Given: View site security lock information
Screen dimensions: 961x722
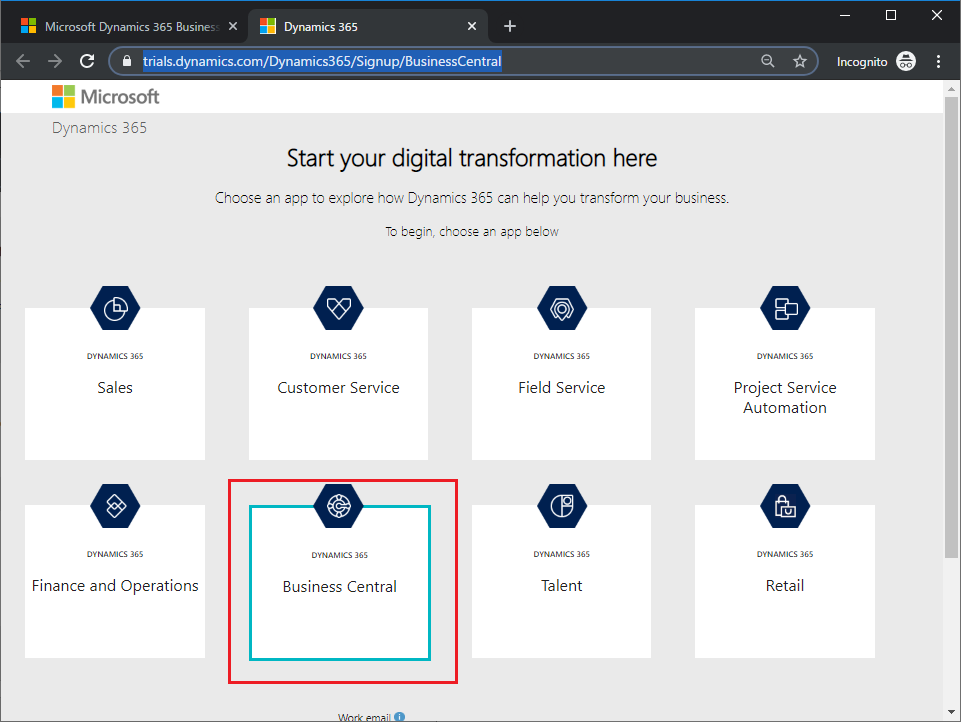Looking at the screenshot, I should click(x=127, y=61).
